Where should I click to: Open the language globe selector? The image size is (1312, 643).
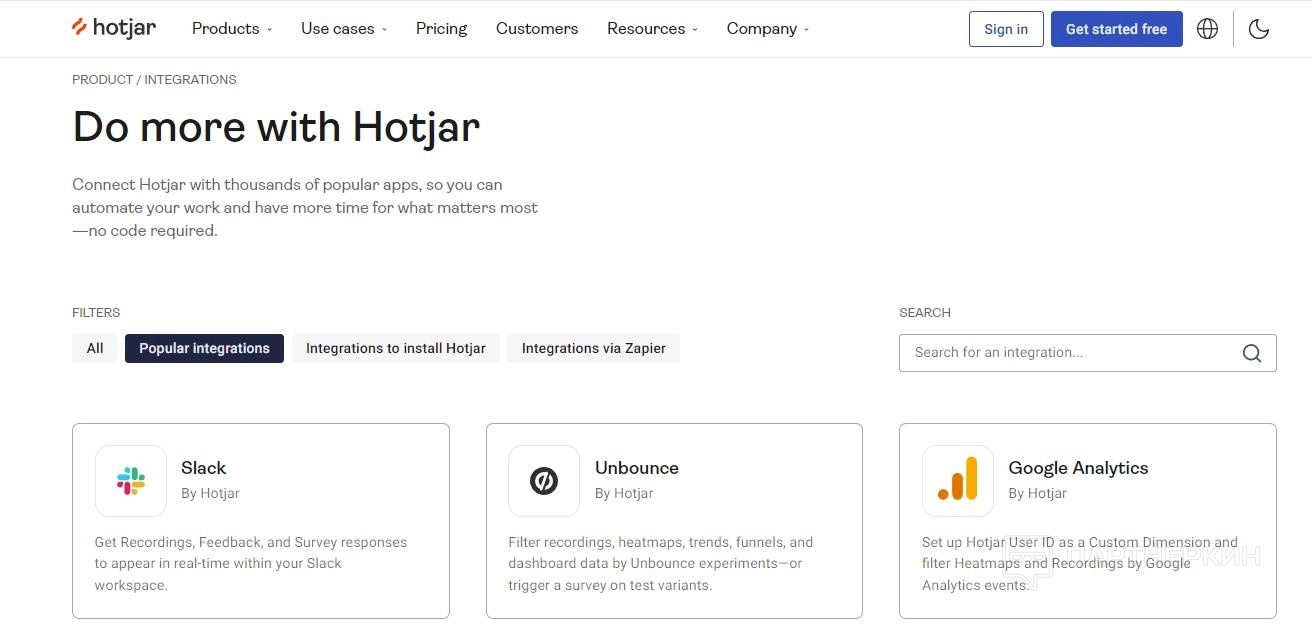point(1207,29)
